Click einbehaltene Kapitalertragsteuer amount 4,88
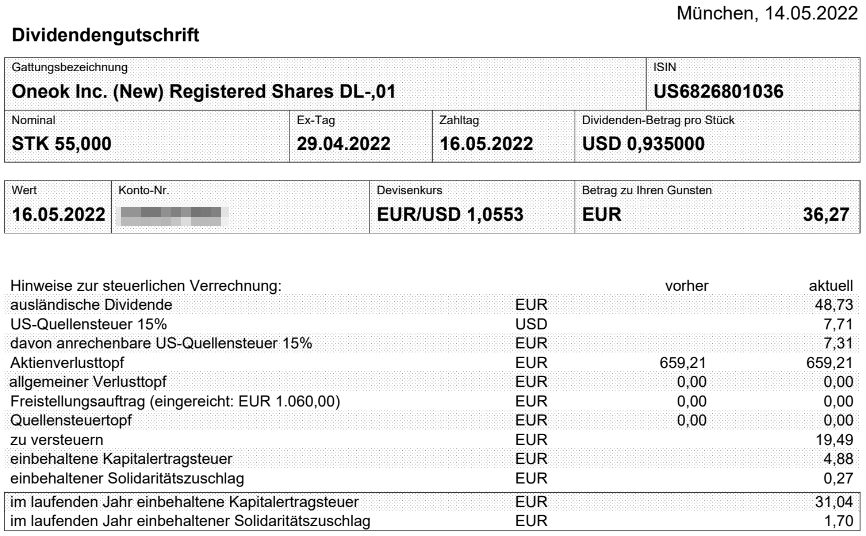 point(838,460)
